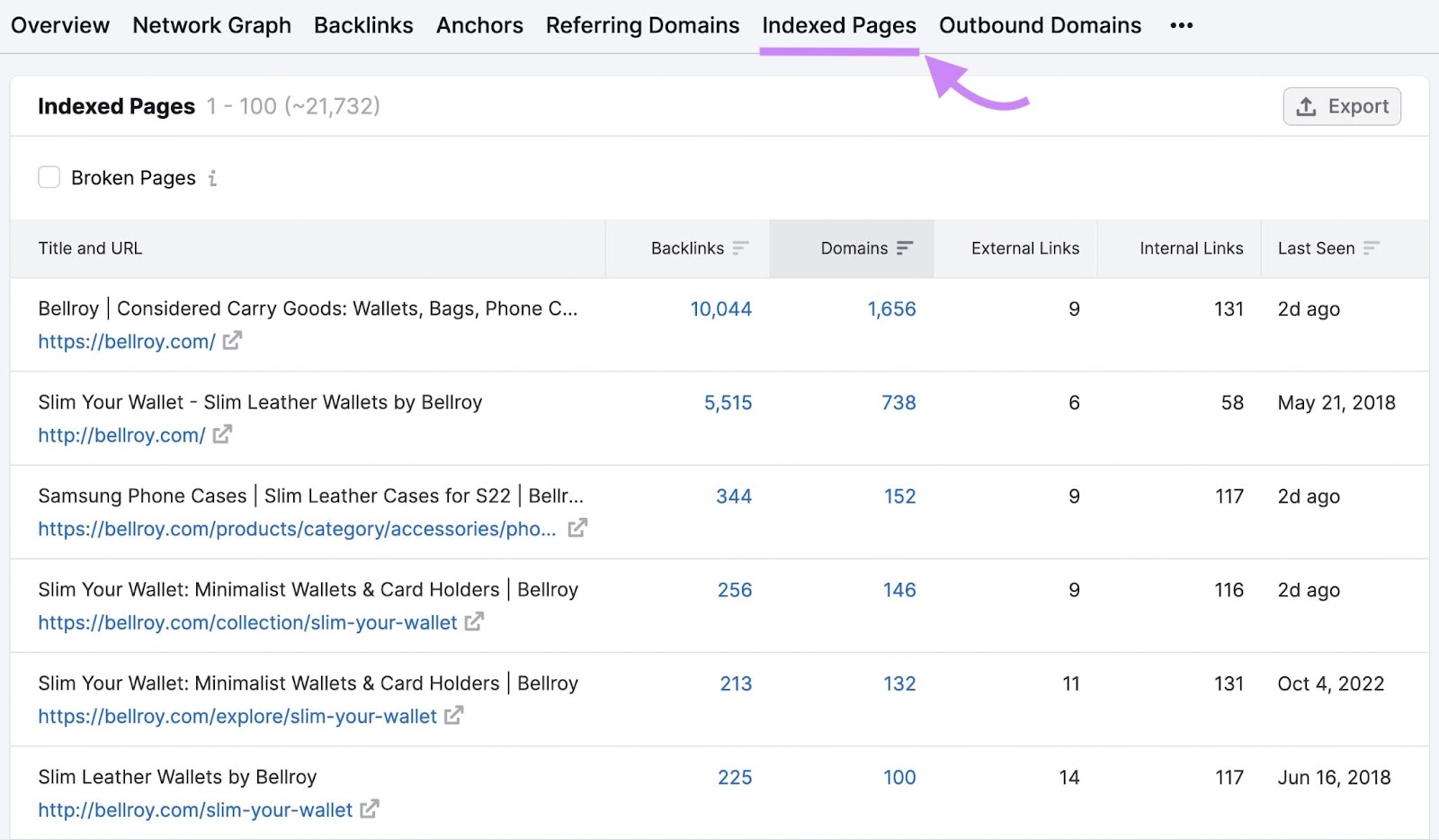
Task: Open the 10,044 backlinks count link
Action: [x=720, y=308]
